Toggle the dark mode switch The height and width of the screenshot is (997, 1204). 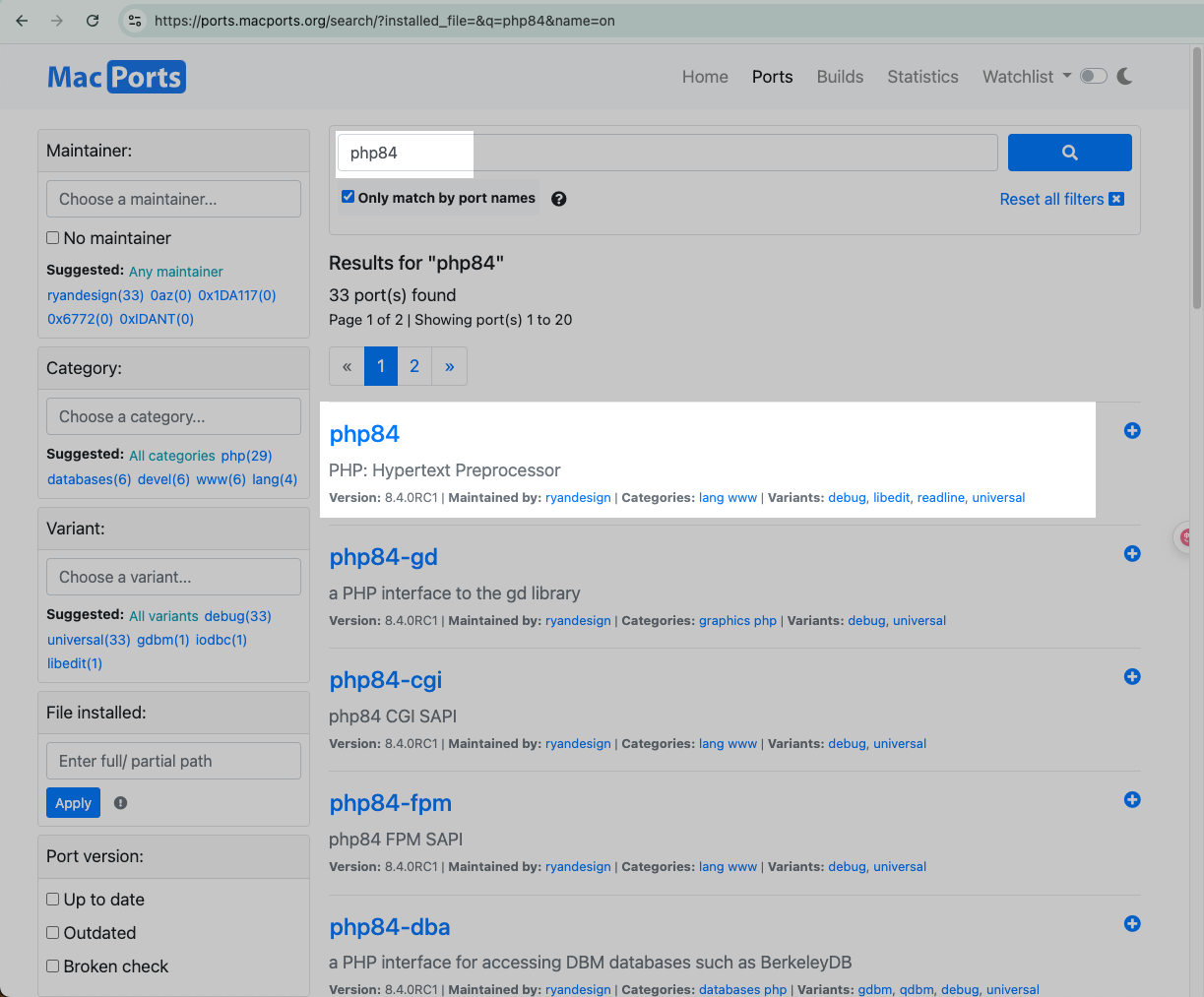[x=1094, y=76]
